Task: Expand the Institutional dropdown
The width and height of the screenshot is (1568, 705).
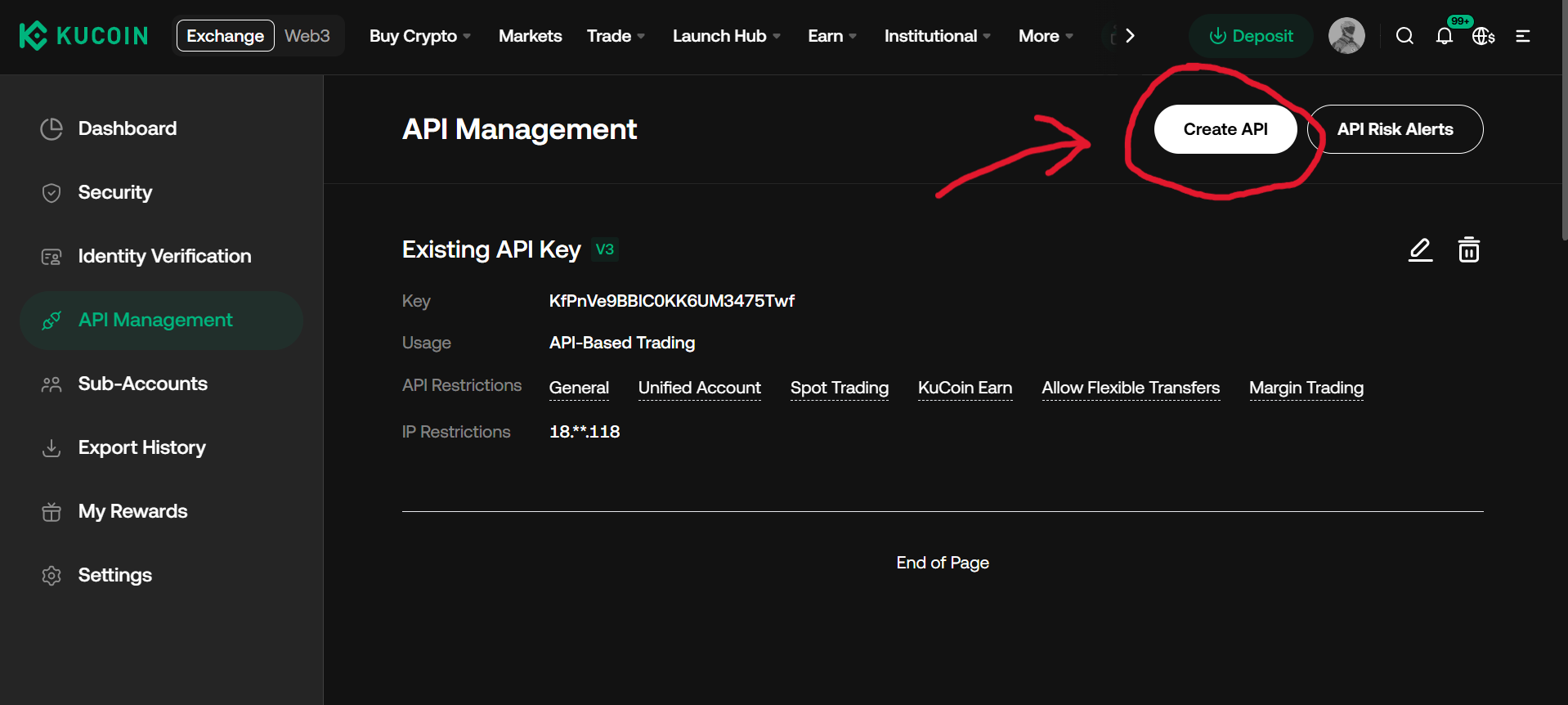Action: pos(938,36)
